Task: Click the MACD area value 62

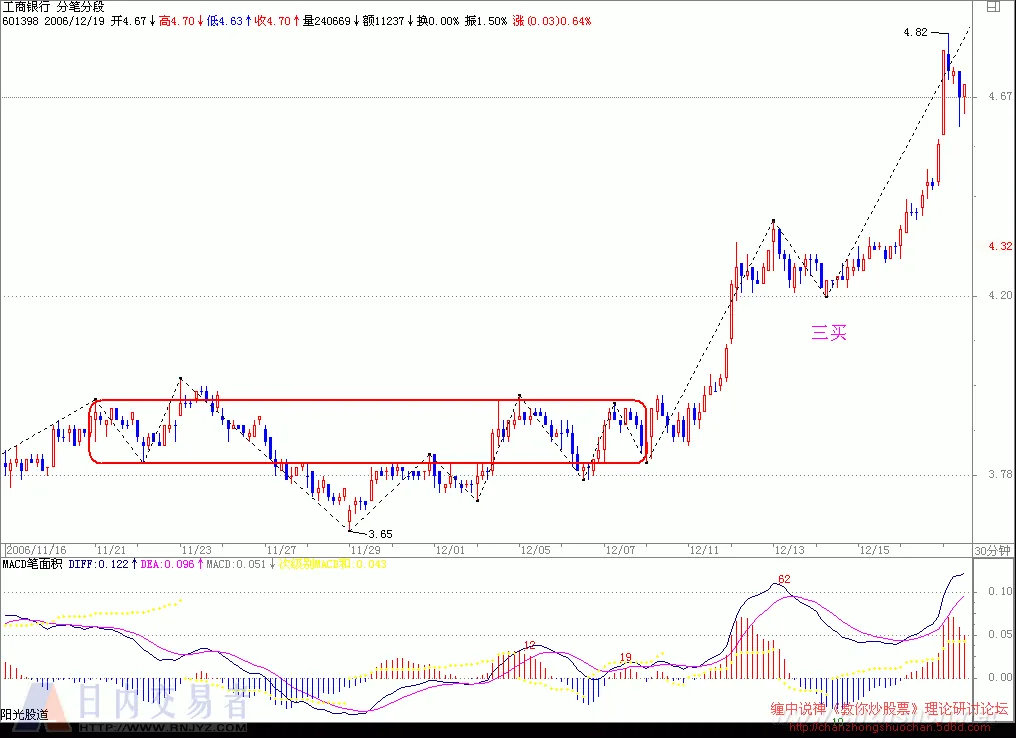Action: 784,579
